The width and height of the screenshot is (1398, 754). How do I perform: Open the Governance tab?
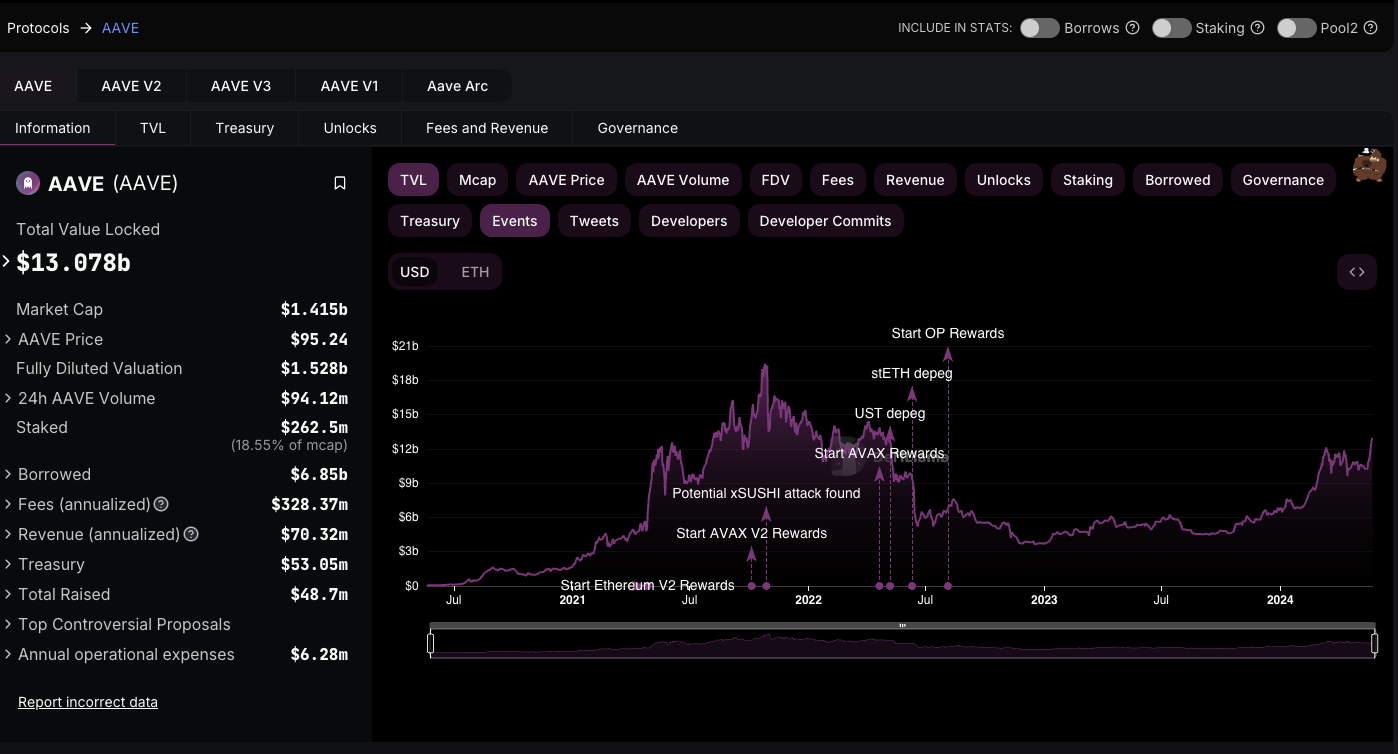(x=637, y=128)
